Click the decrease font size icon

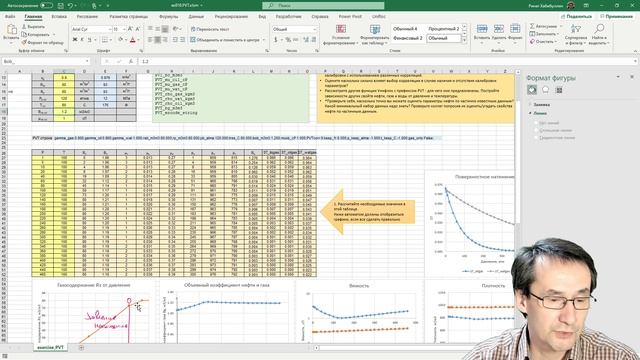click(138, 29)
